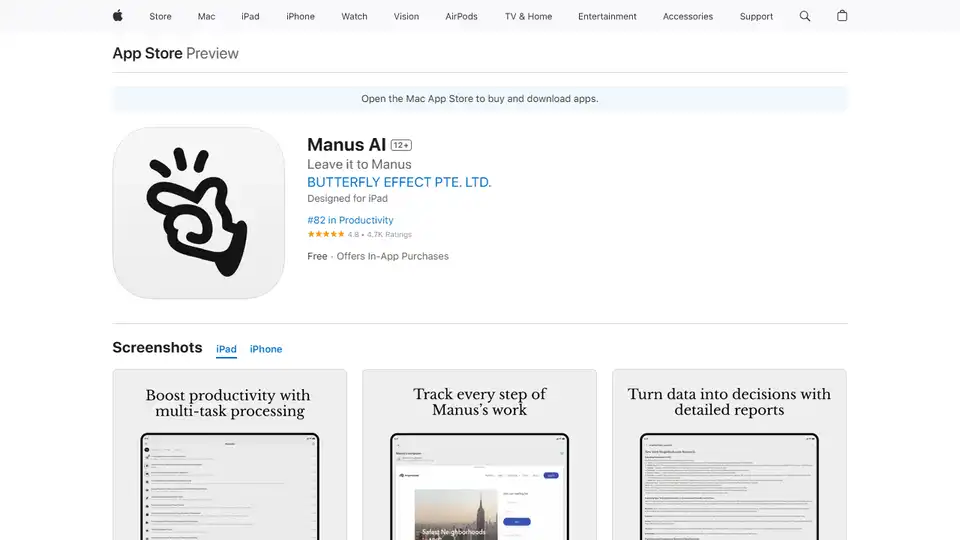Open the shopping bag icon

tap(842, 16)
